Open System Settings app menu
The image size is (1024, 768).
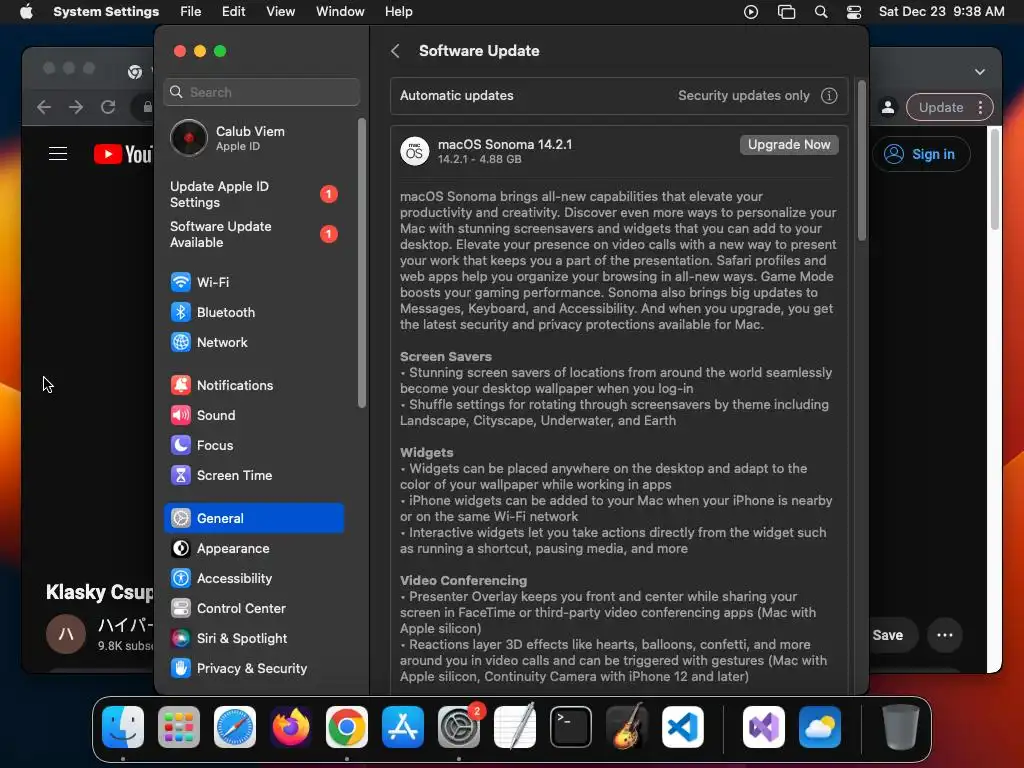(106, 12)
